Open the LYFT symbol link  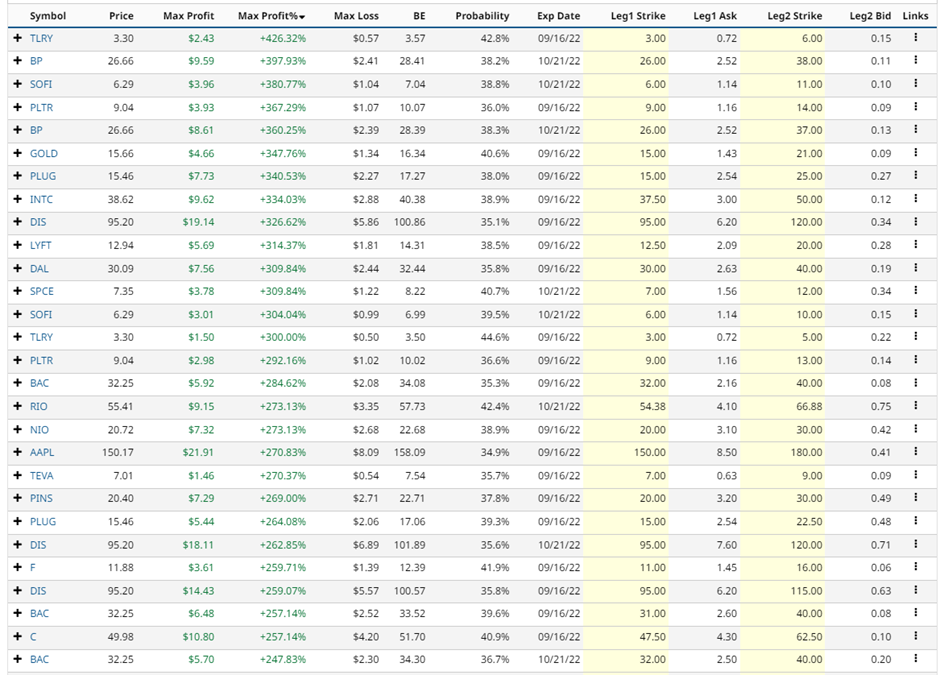(x=41, y=245)
